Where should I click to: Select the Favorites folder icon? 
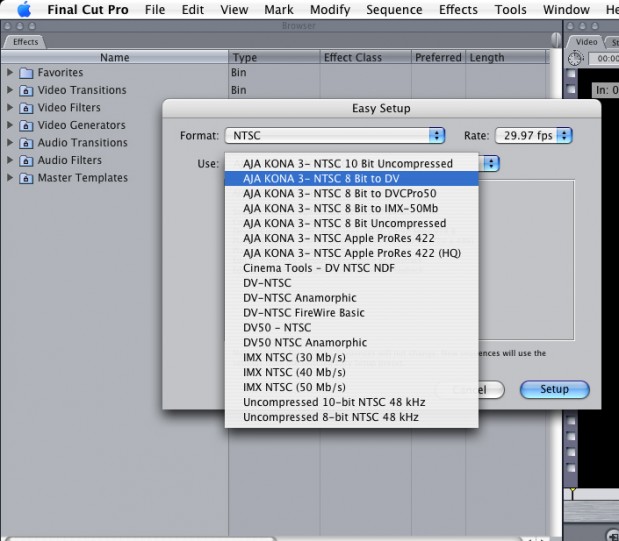26,73
